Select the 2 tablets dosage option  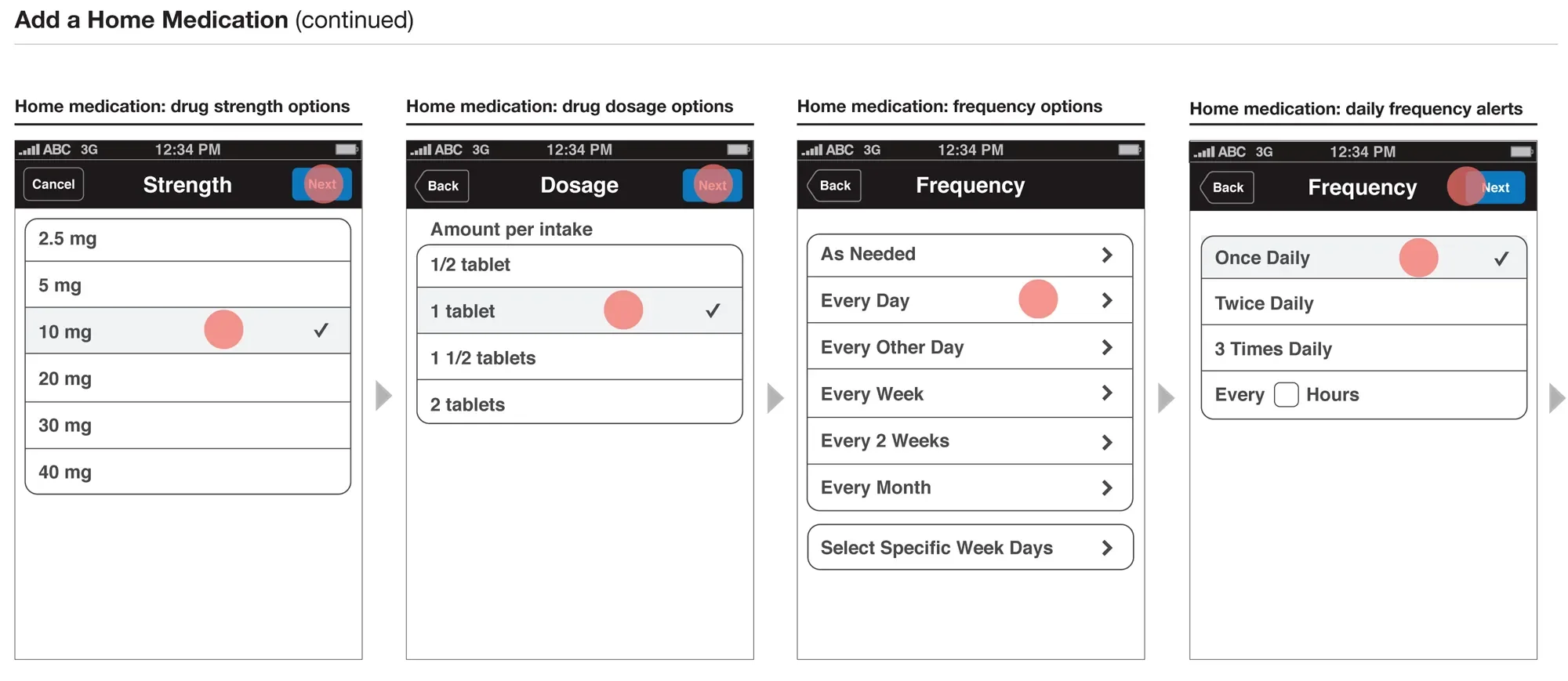coord(580,403)
